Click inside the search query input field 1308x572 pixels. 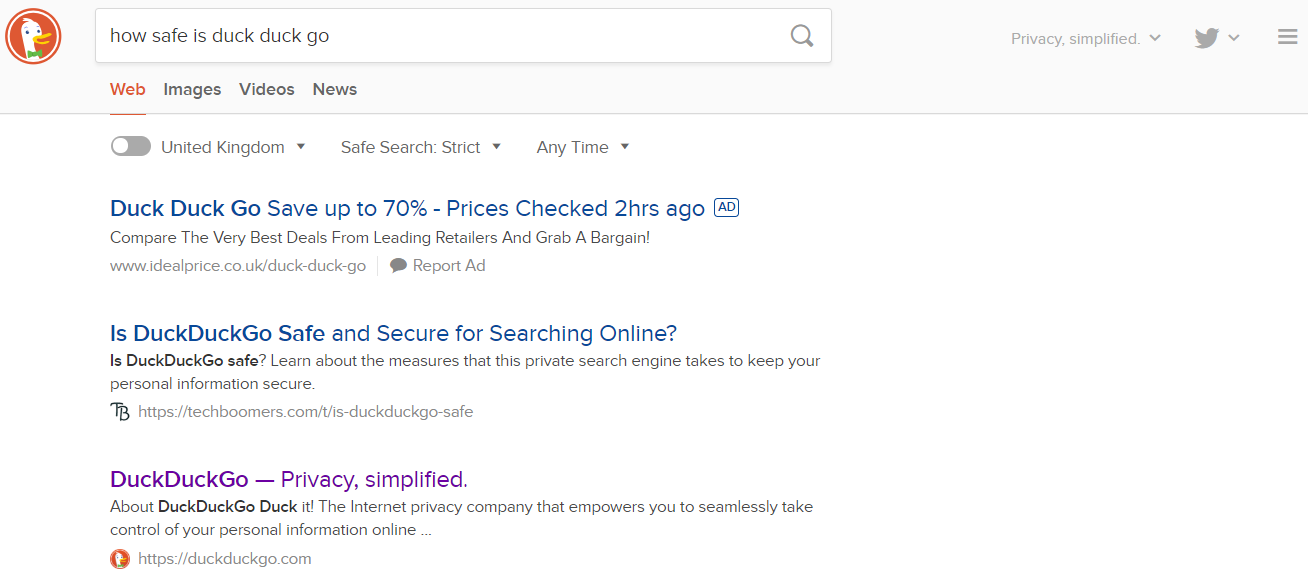pos(440,36)
